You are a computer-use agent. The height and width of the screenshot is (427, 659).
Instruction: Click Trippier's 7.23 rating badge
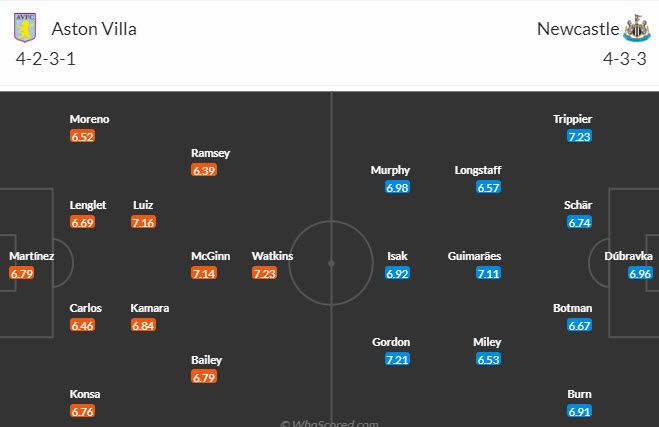(579, 136)
